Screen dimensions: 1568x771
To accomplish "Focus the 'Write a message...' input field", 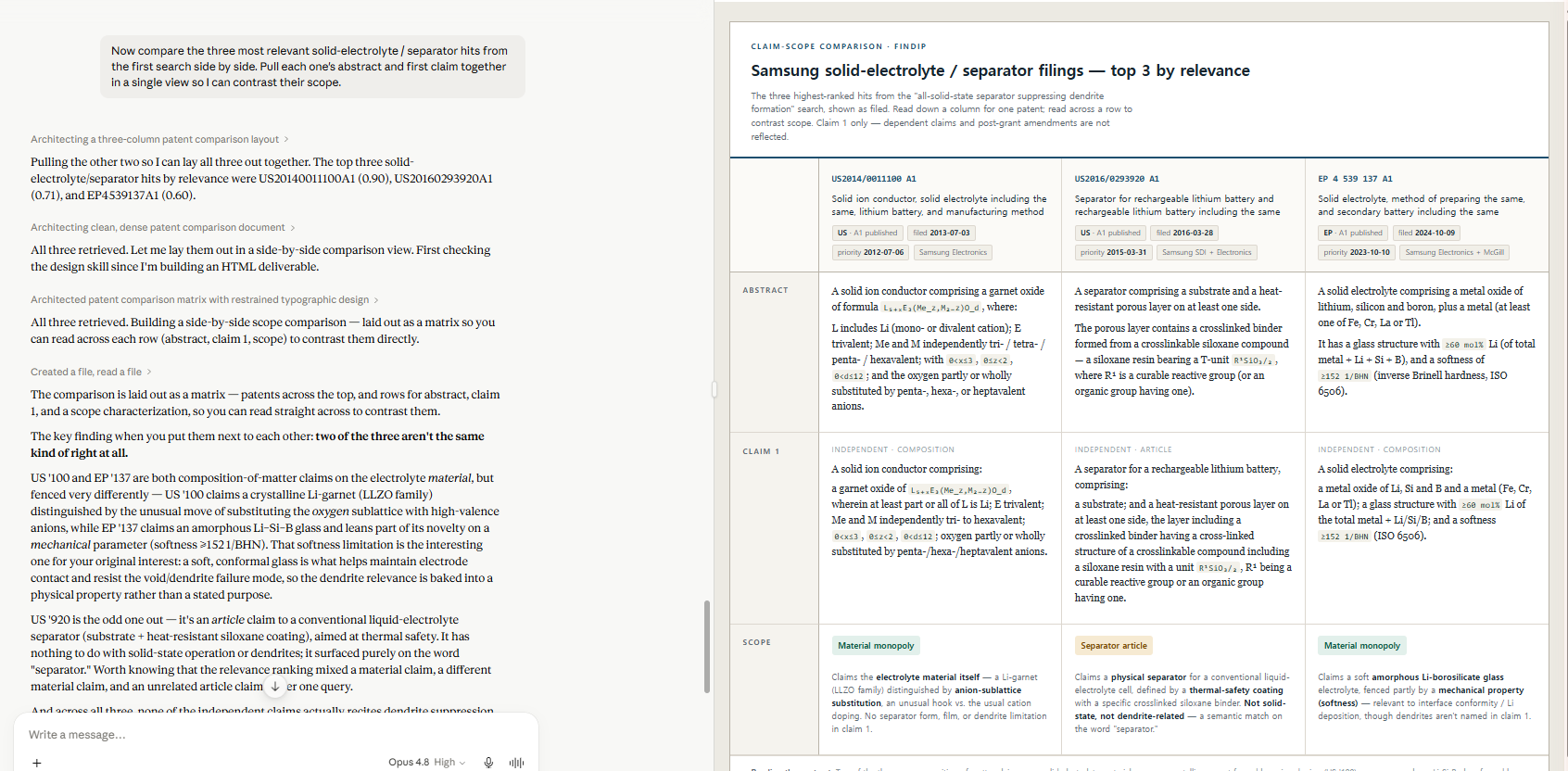I will pos(275,735).
